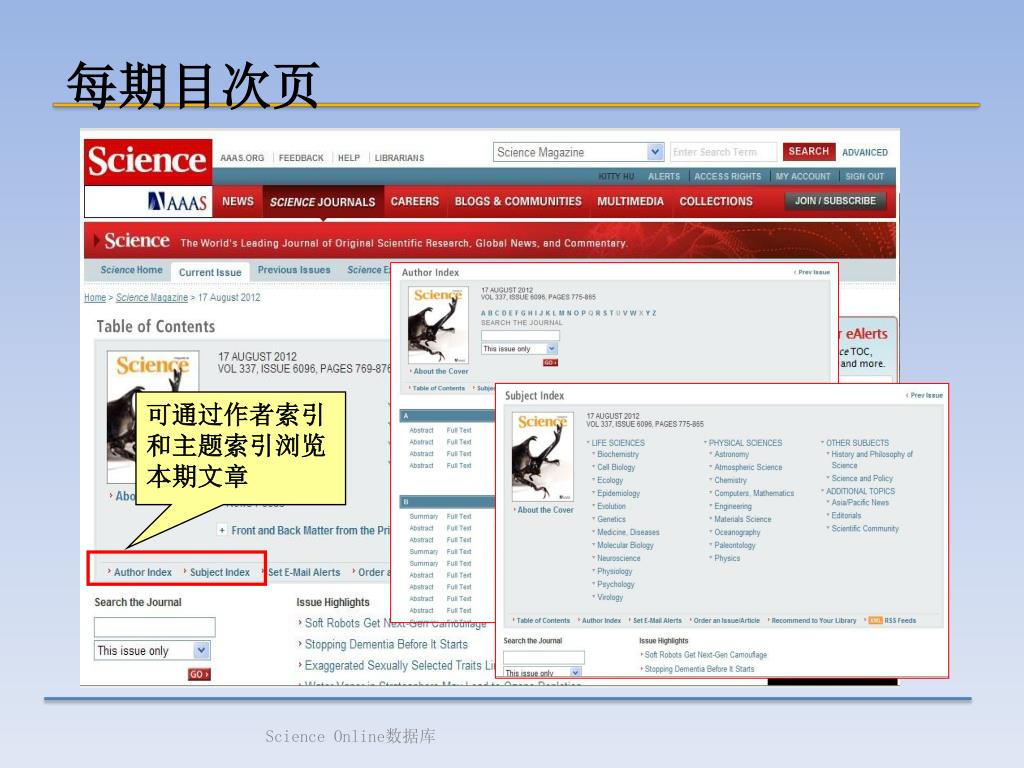This screenshot has height=768, width=1024.
Task: Open Exaggerated Sexually Selected Traits highlight
Action: [399, 665]
